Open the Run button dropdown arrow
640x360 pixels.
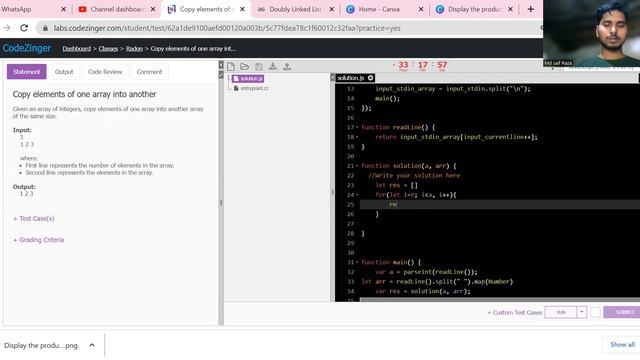(582, 312)
